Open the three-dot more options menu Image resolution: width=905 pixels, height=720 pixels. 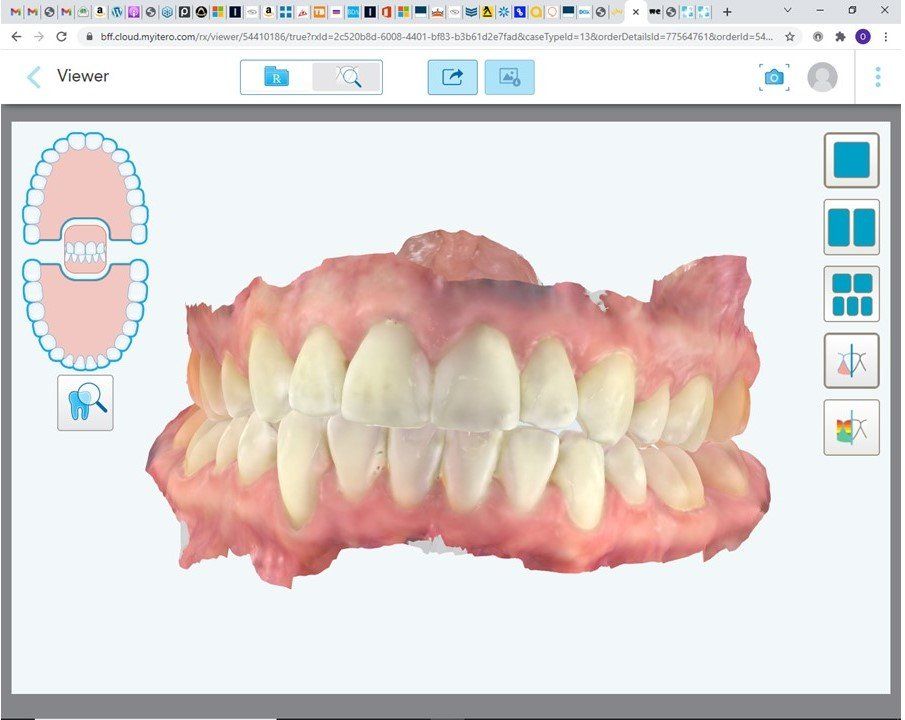coord(878,77)
